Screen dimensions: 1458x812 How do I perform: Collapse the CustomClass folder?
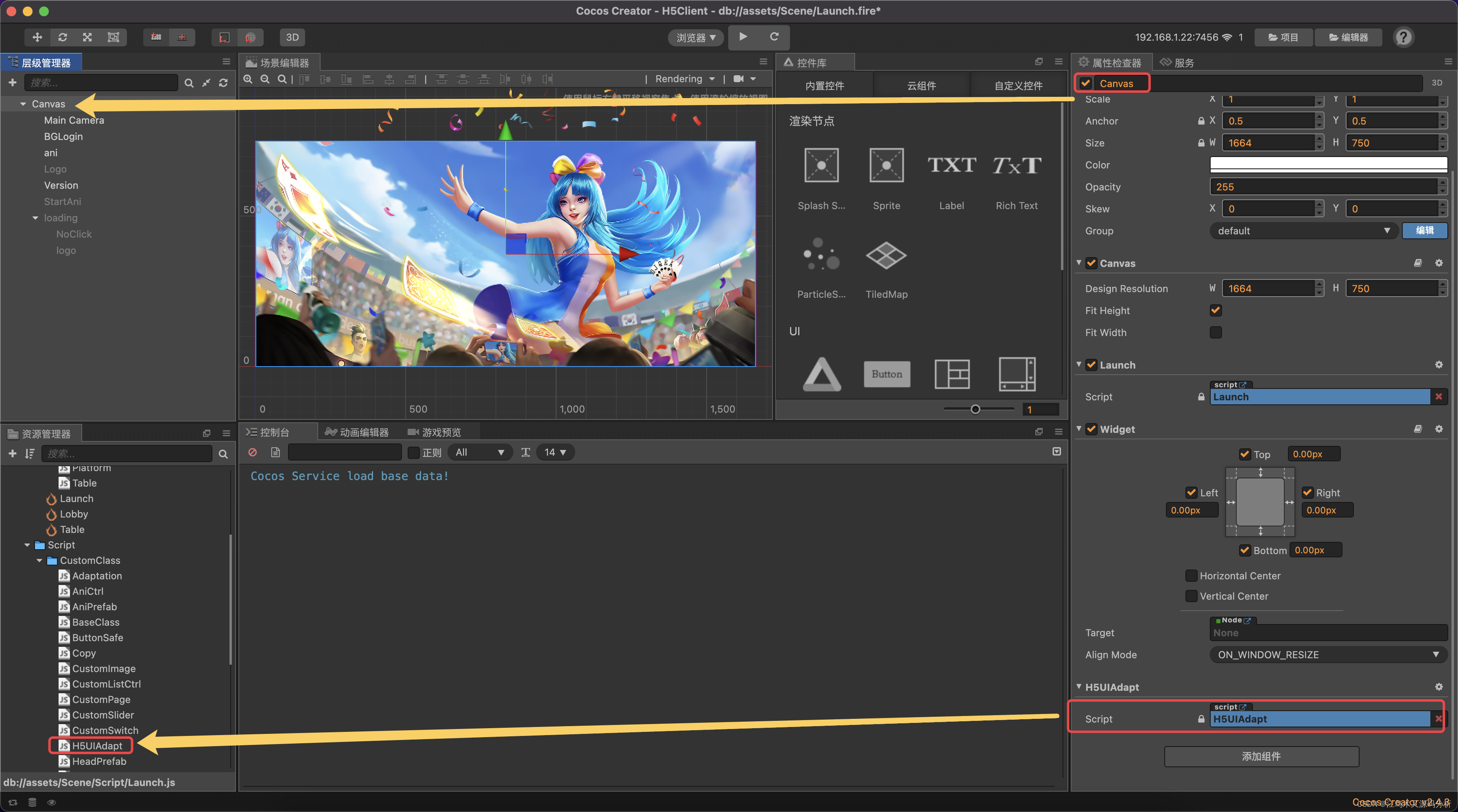pos(39,560)
